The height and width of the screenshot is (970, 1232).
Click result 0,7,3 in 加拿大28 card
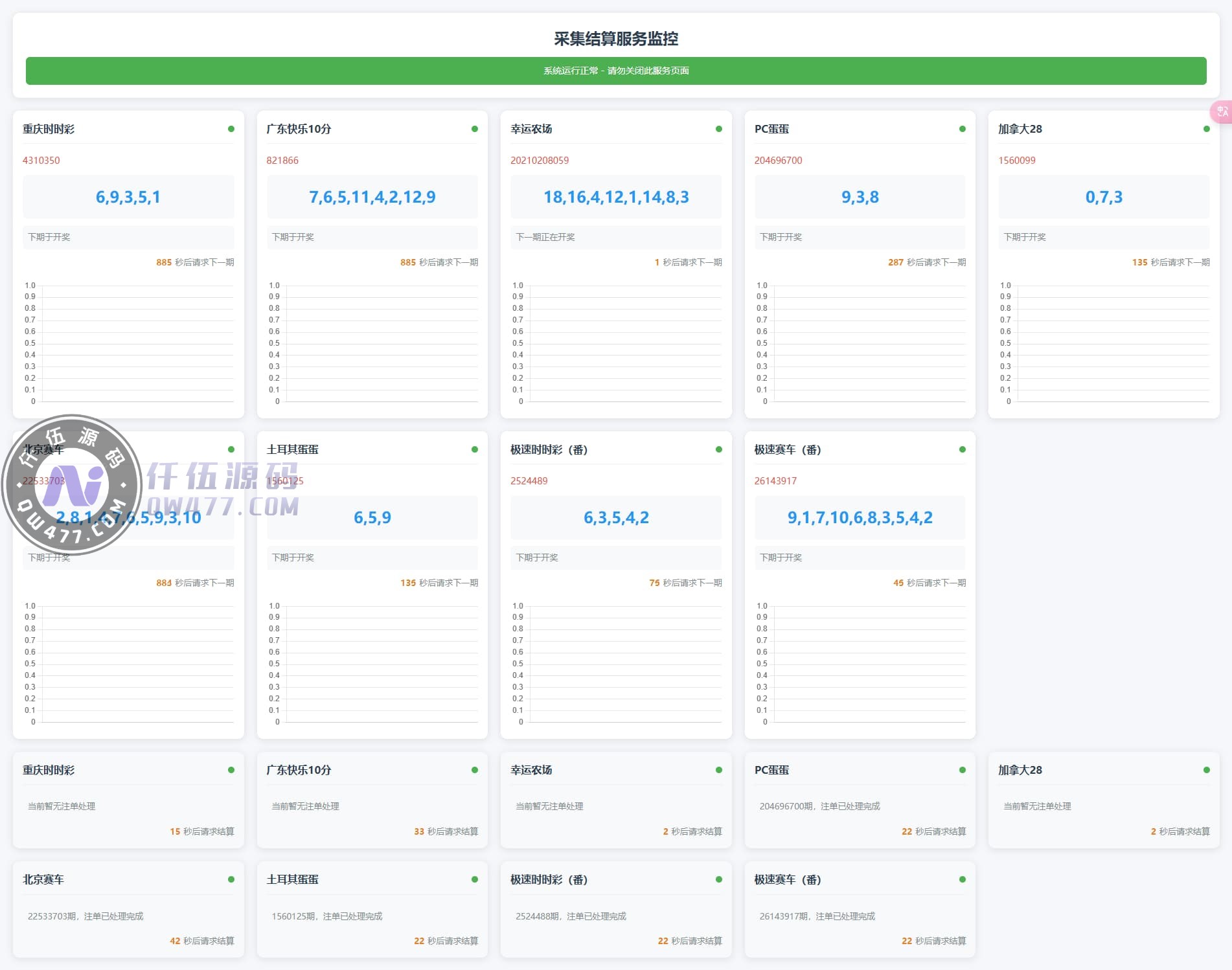(1104, 197)
